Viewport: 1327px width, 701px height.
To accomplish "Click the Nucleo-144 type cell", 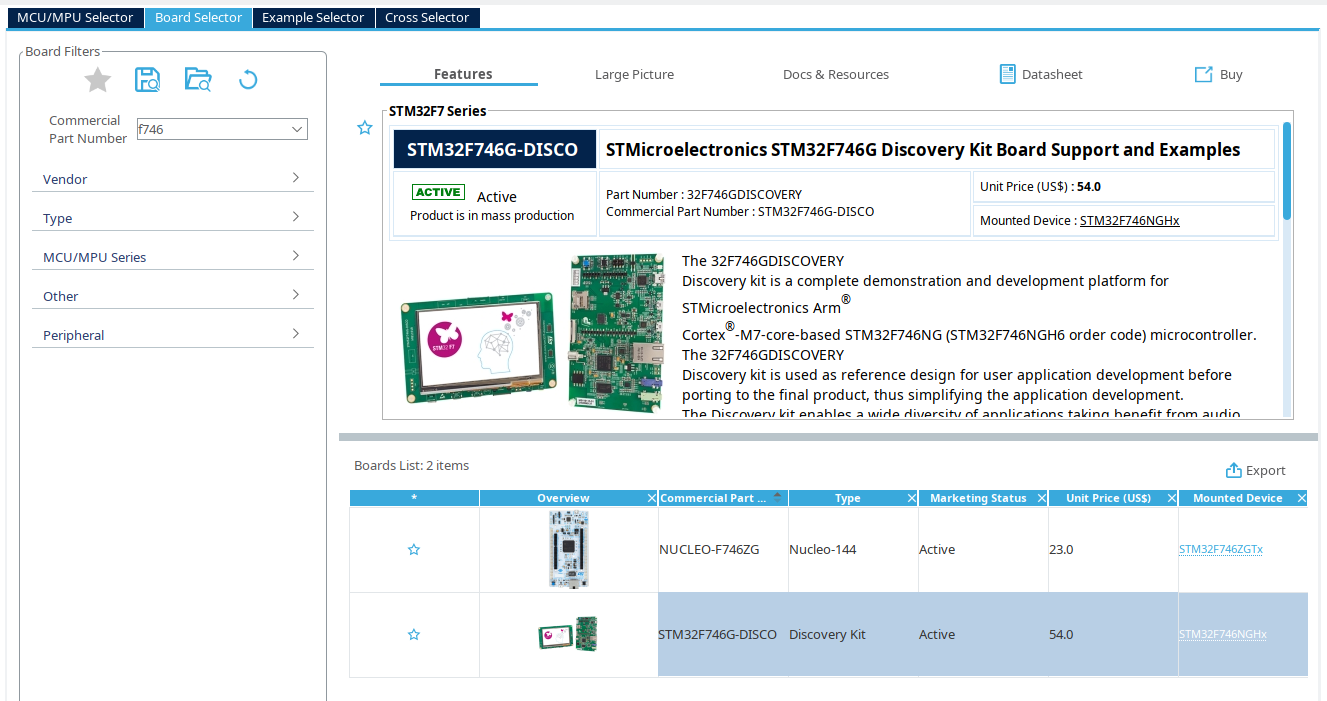I will pyautogui.click(x=853, y=550).
